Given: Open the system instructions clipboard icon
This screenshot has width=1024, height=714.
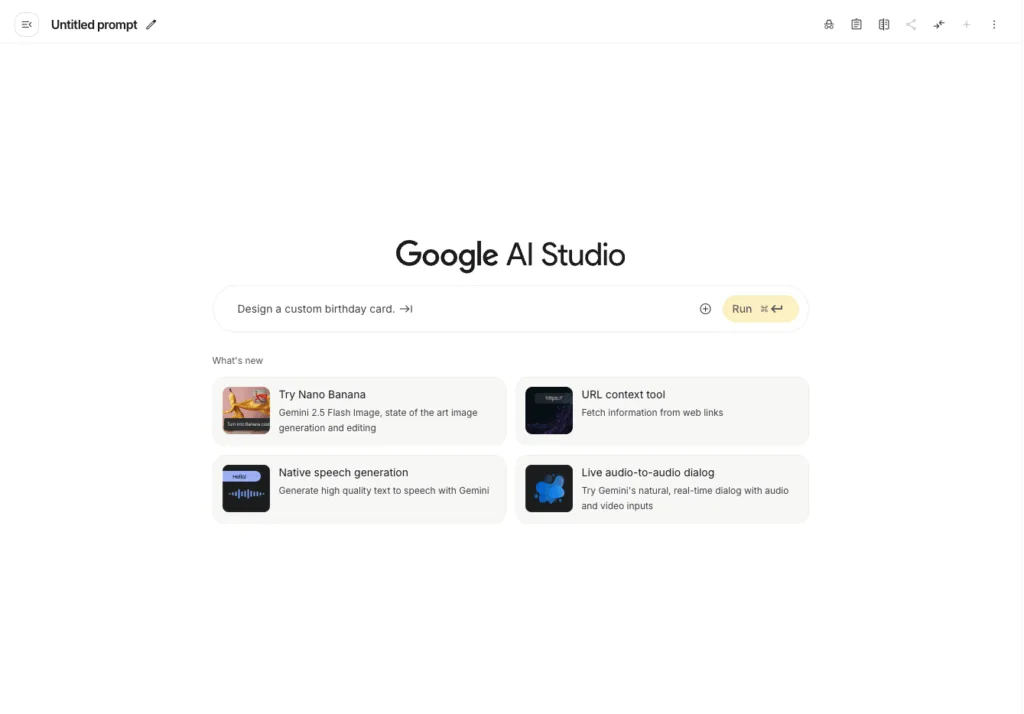Looking at the screenshot, I should [856, 25].
